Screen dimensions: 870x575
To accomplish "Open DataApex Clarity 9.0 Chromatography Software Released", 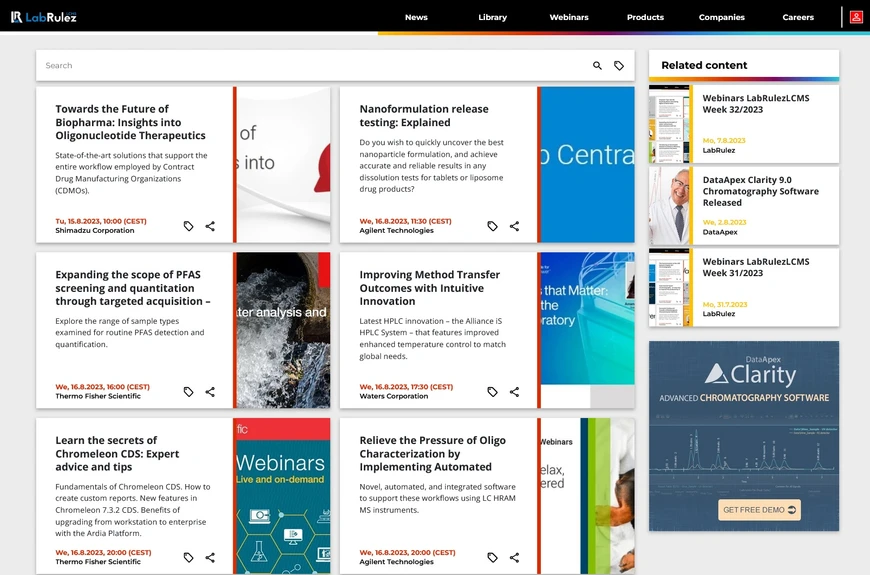I will tap(760, 191).
